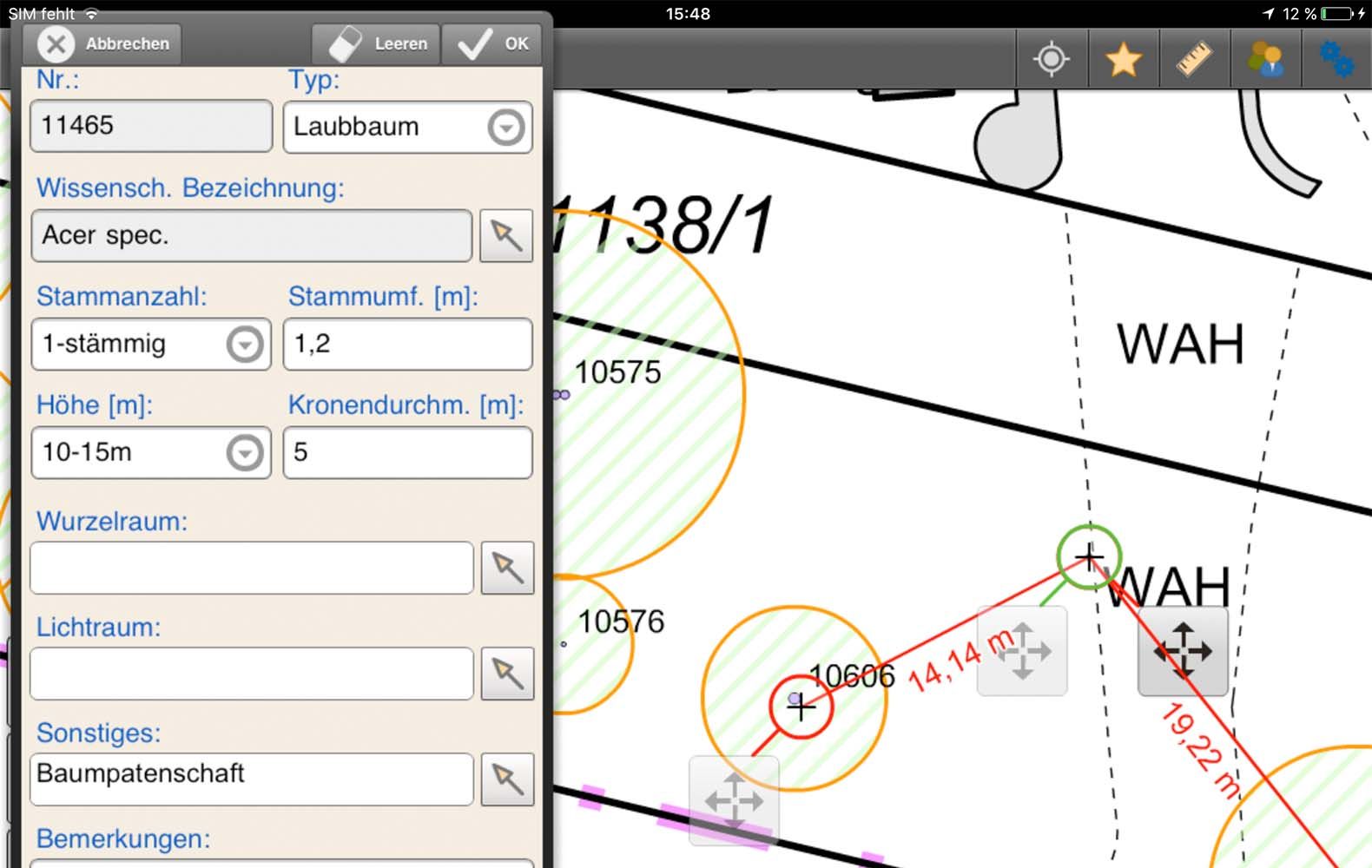
Task: Open the Stammanzahl dropdown
Action: [244, 345]
